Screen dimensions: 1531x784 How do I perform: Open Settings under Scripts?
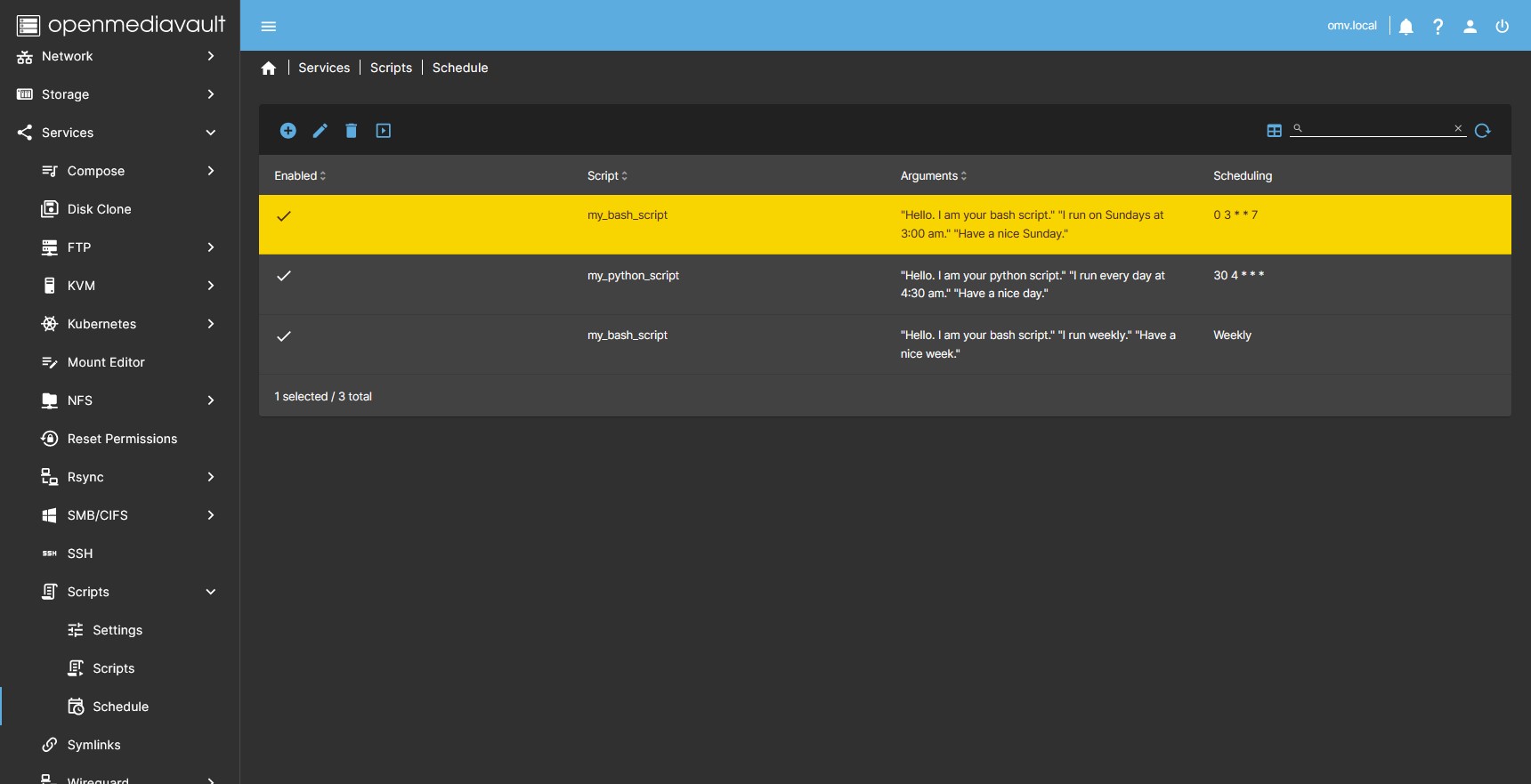click(117, 630)
